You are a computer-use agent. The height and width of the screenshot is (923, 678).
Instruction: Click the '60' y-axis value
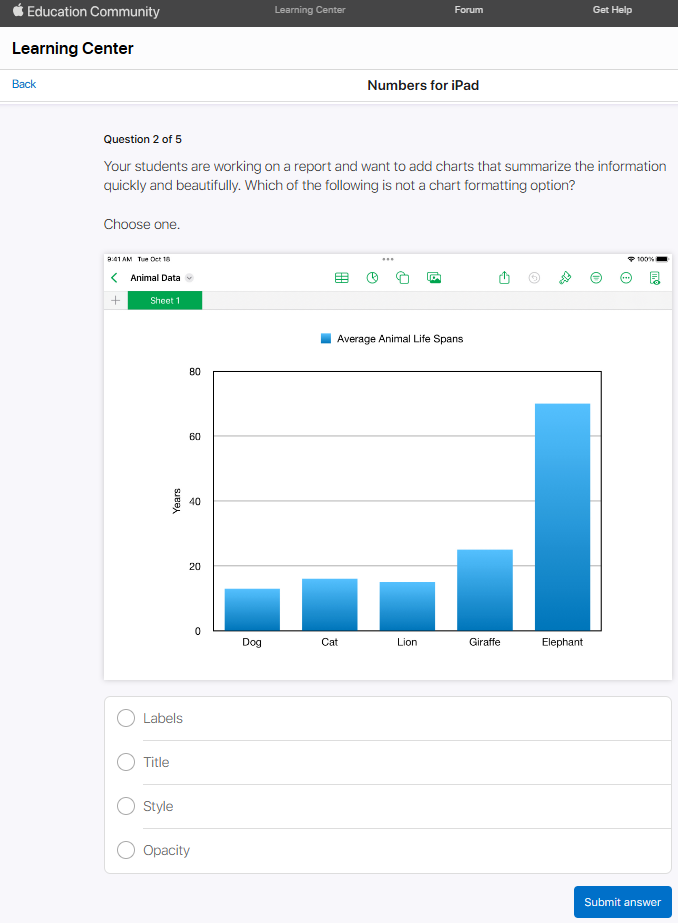[195, 436]
